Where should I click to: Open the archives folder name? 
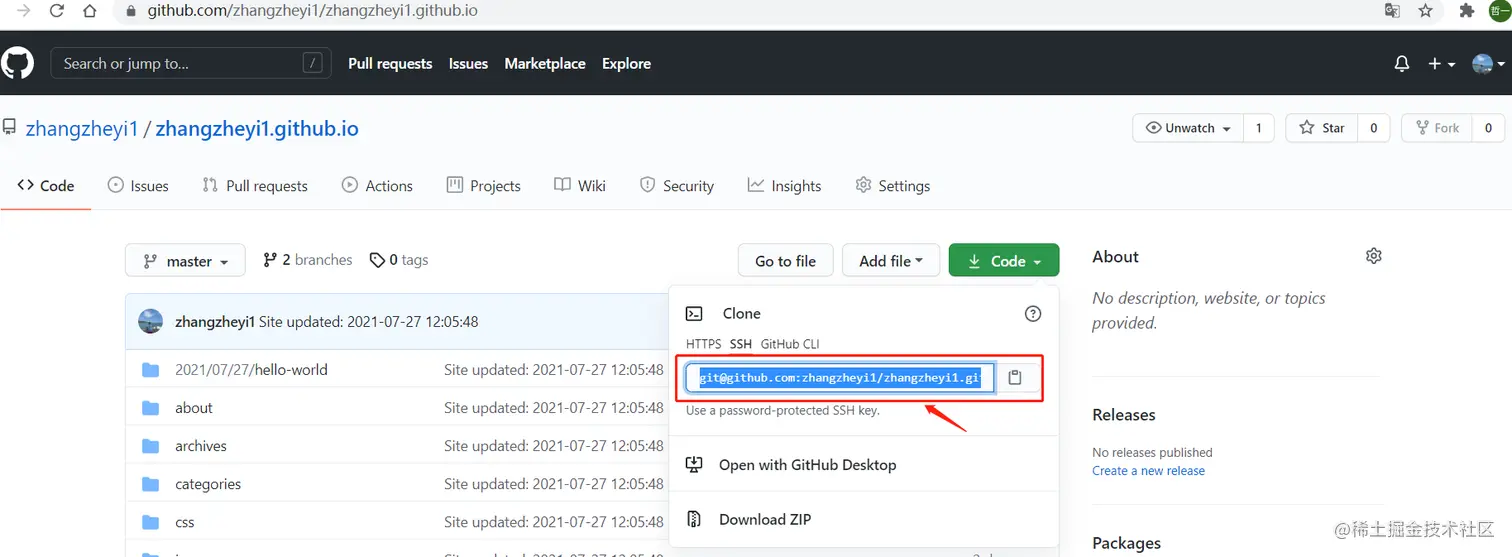point(201,446)
